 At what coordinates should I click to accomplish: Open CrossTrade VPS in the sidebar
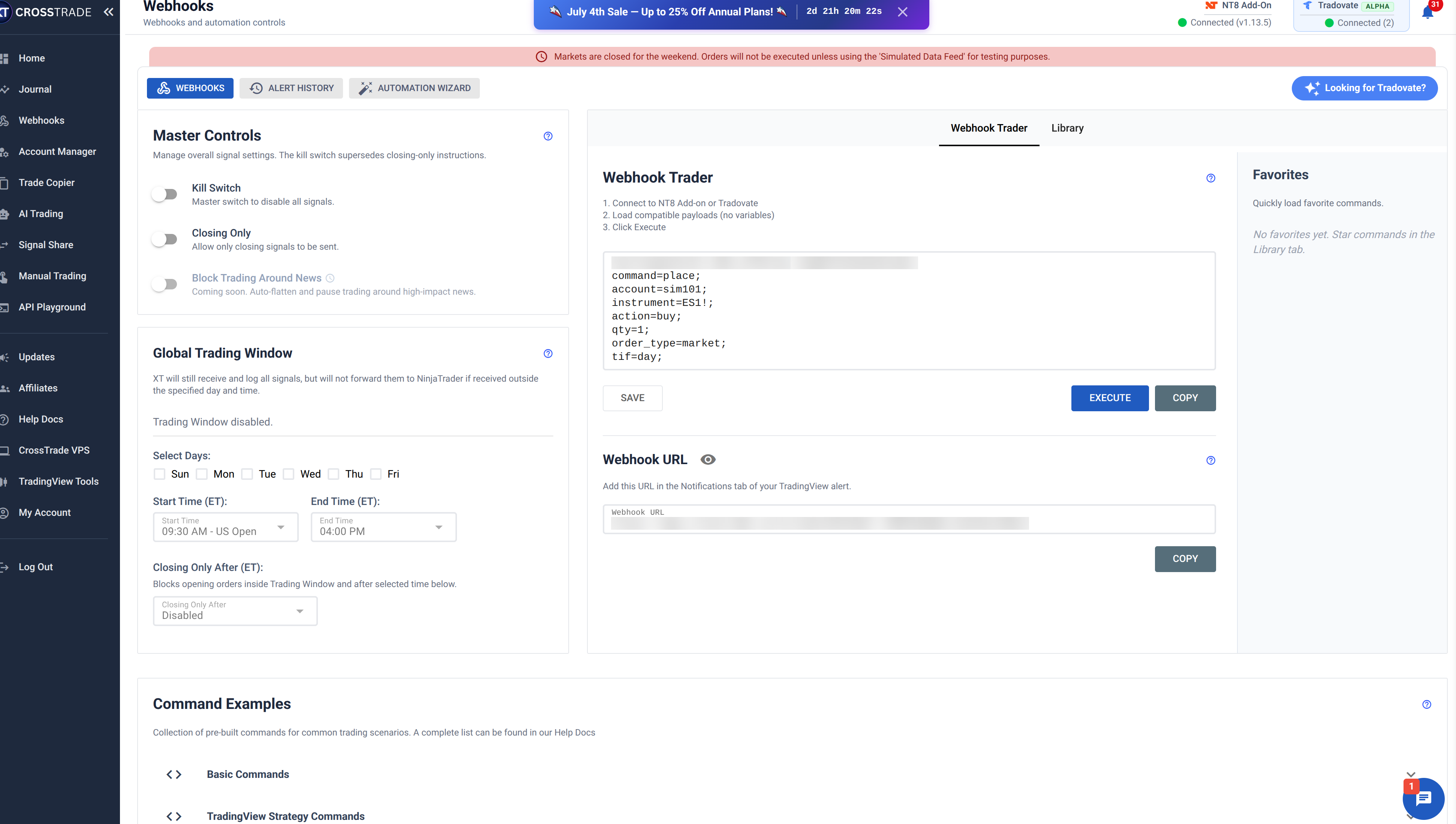54,451
